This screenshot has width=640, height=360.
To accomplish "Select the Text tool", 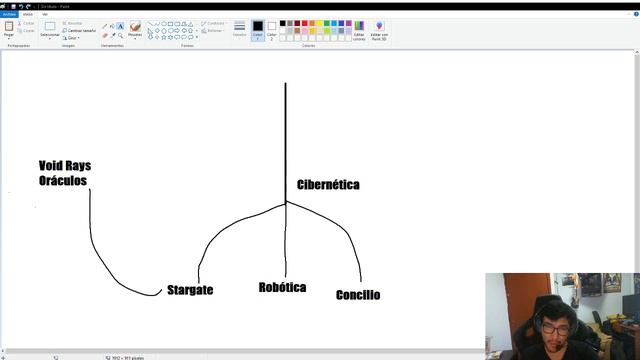I will coord(120,26).
